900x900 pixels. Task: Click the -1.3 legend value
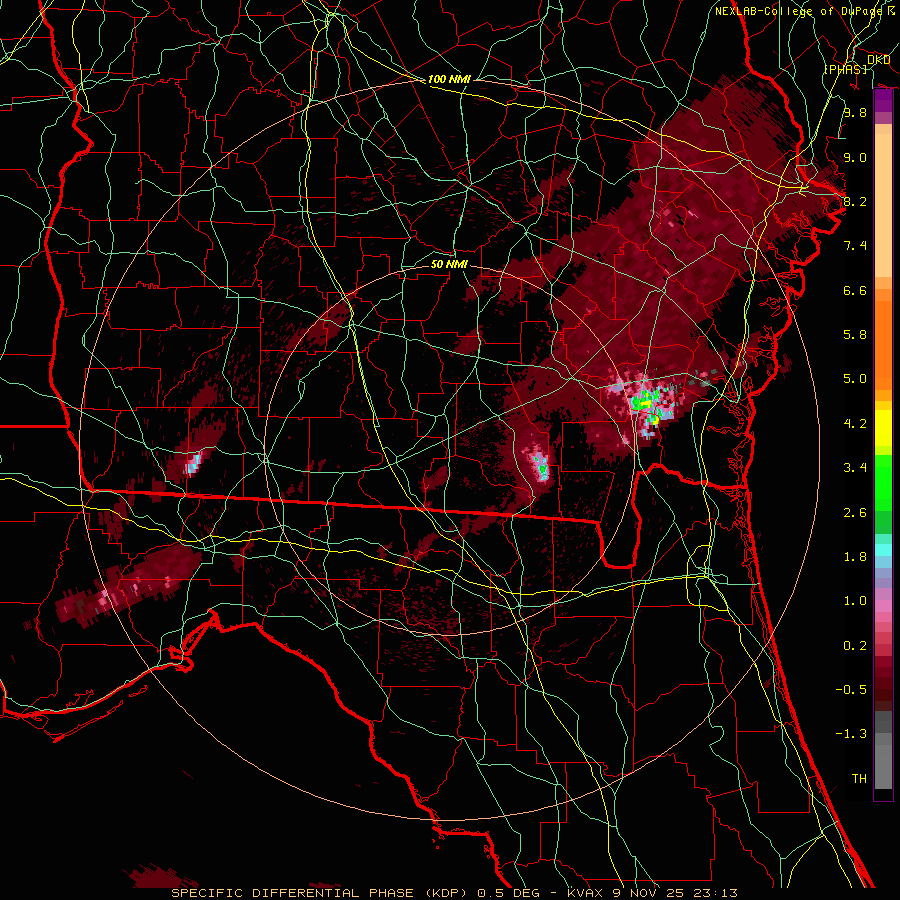851,734
